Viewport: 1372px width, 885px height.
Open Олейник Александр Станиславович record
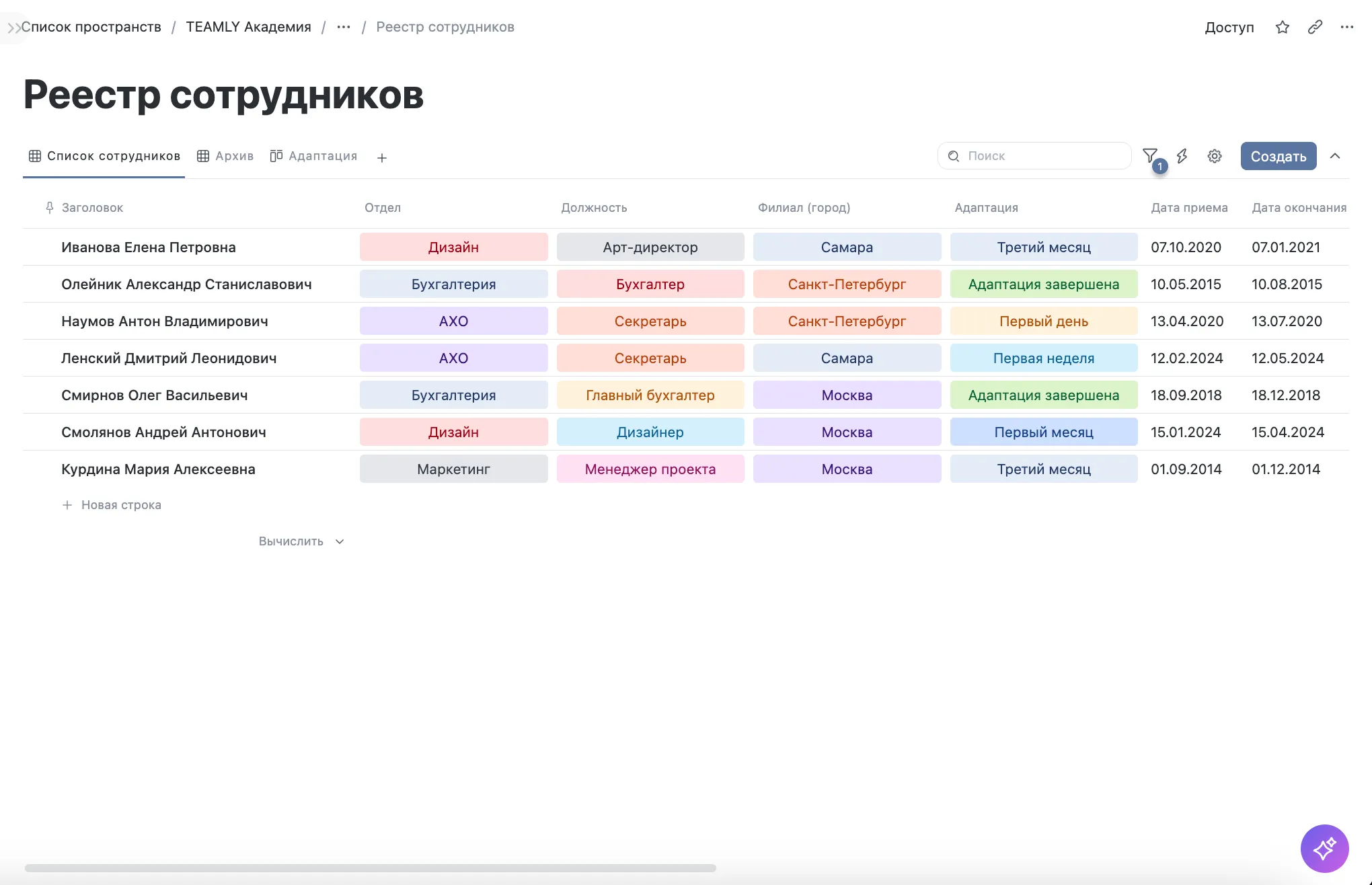click(x=186, y=284)
